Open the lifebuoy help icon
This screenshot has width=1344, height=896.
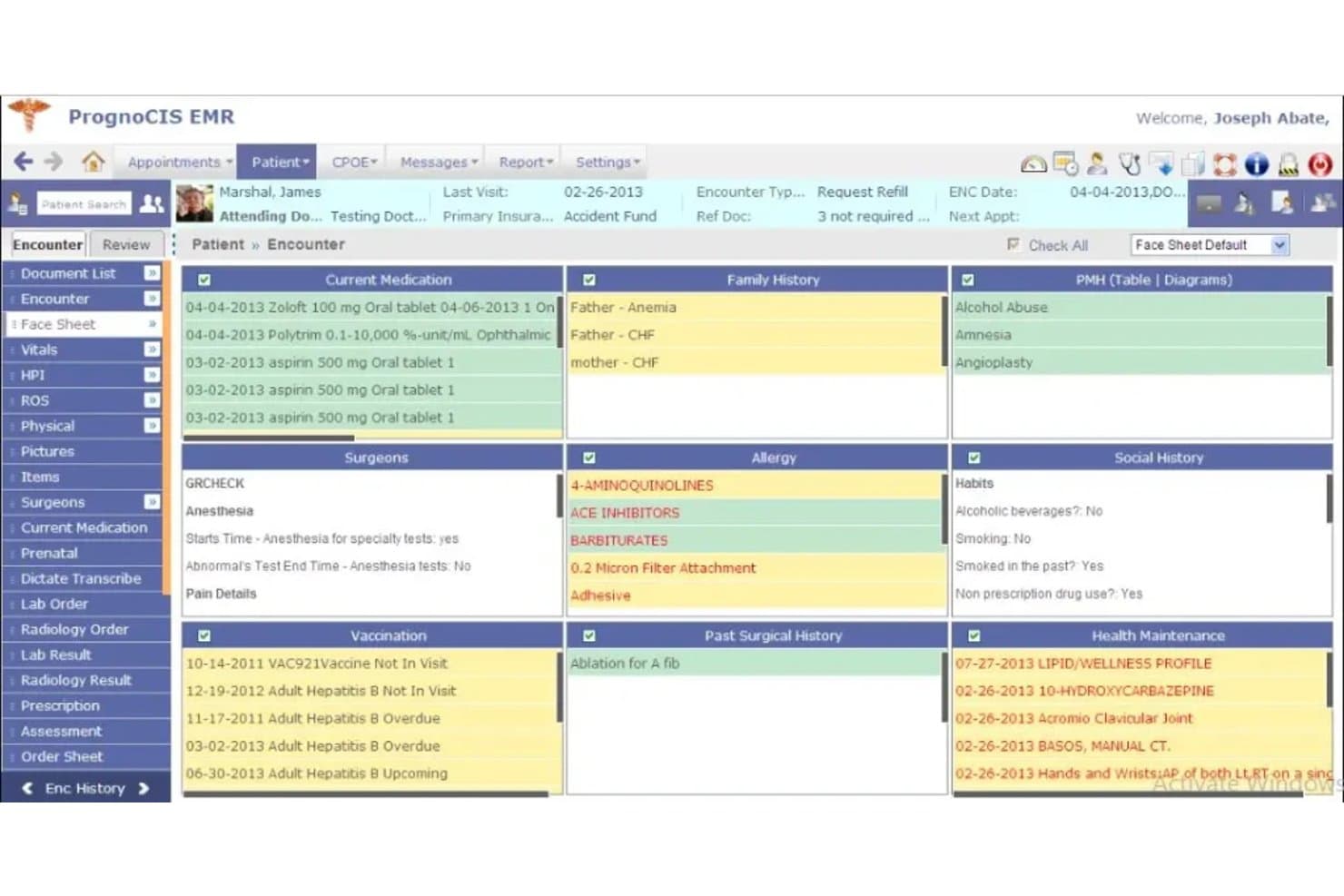(x=1224, y=164)
